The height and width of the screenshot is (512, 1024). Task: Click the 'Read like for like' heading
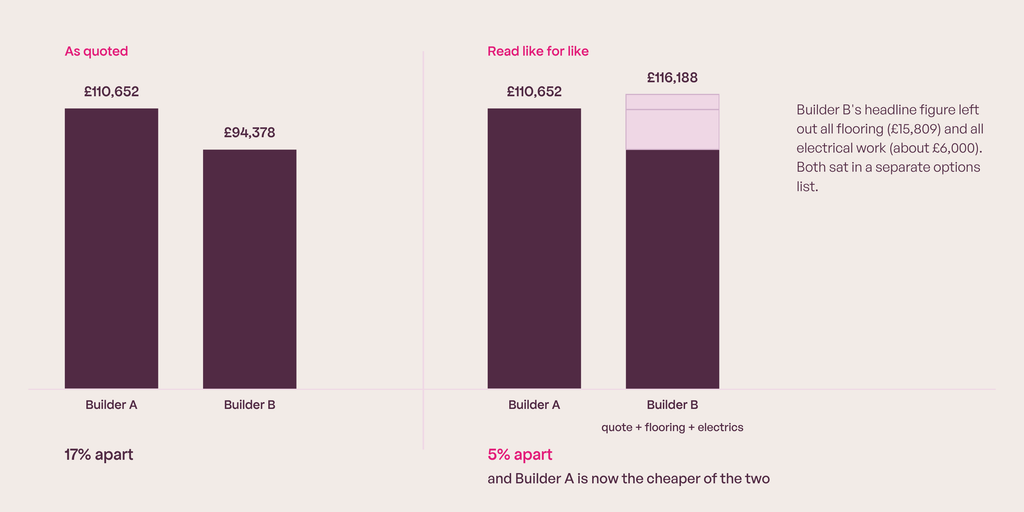click(x=537, y=52)
